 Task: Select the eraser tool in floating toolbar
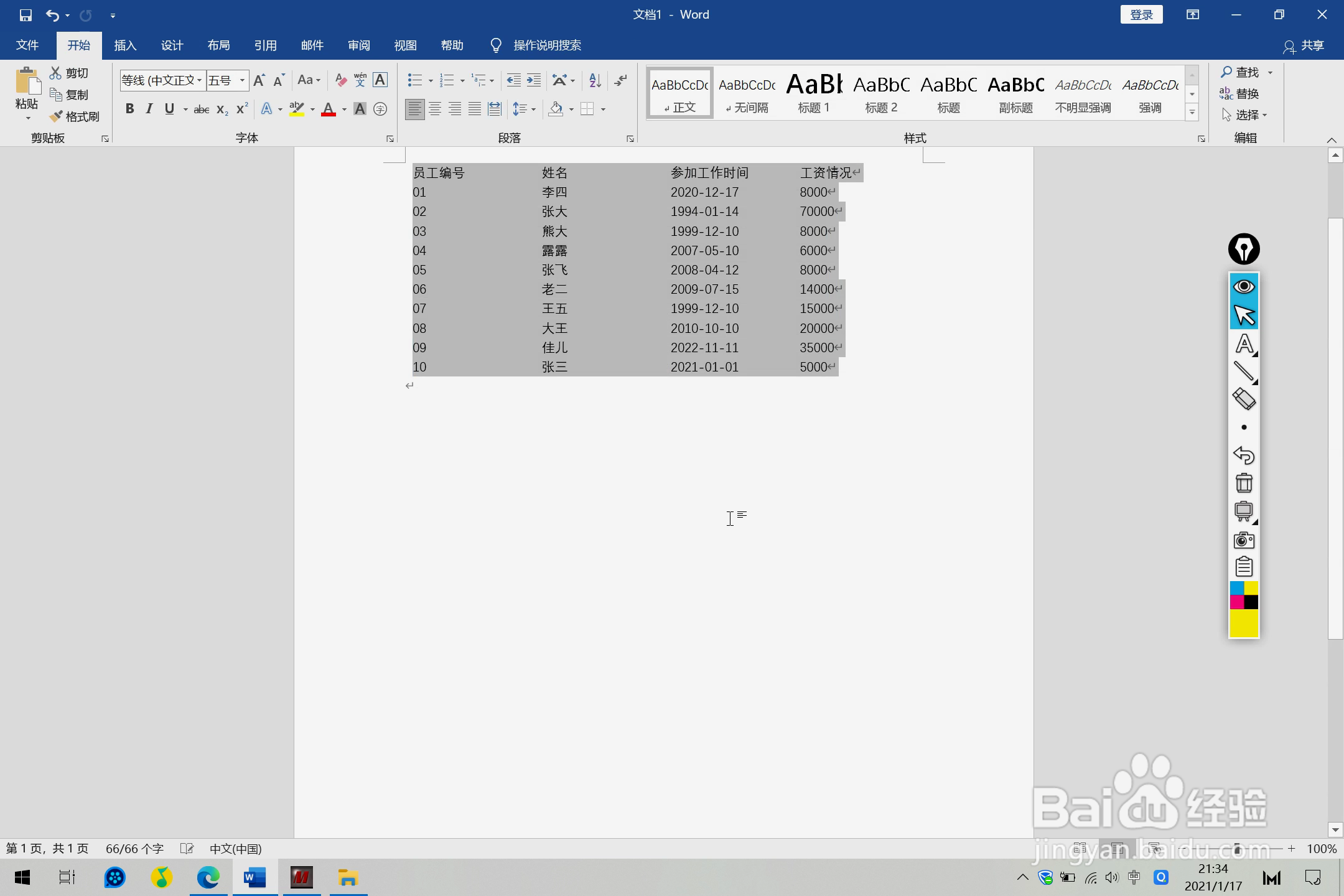(1244, 399)
